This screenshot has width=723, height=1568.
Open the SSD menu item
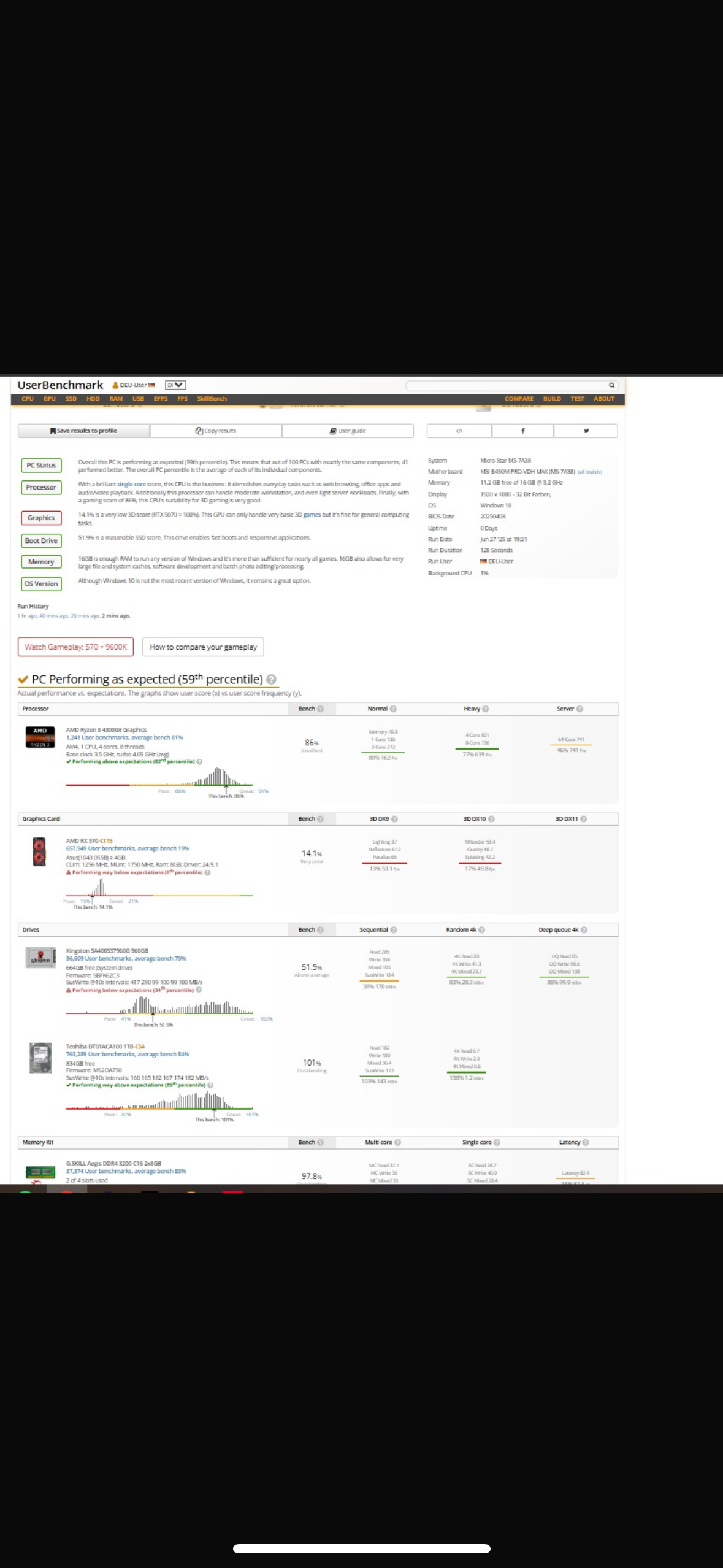tap(71, 399)
